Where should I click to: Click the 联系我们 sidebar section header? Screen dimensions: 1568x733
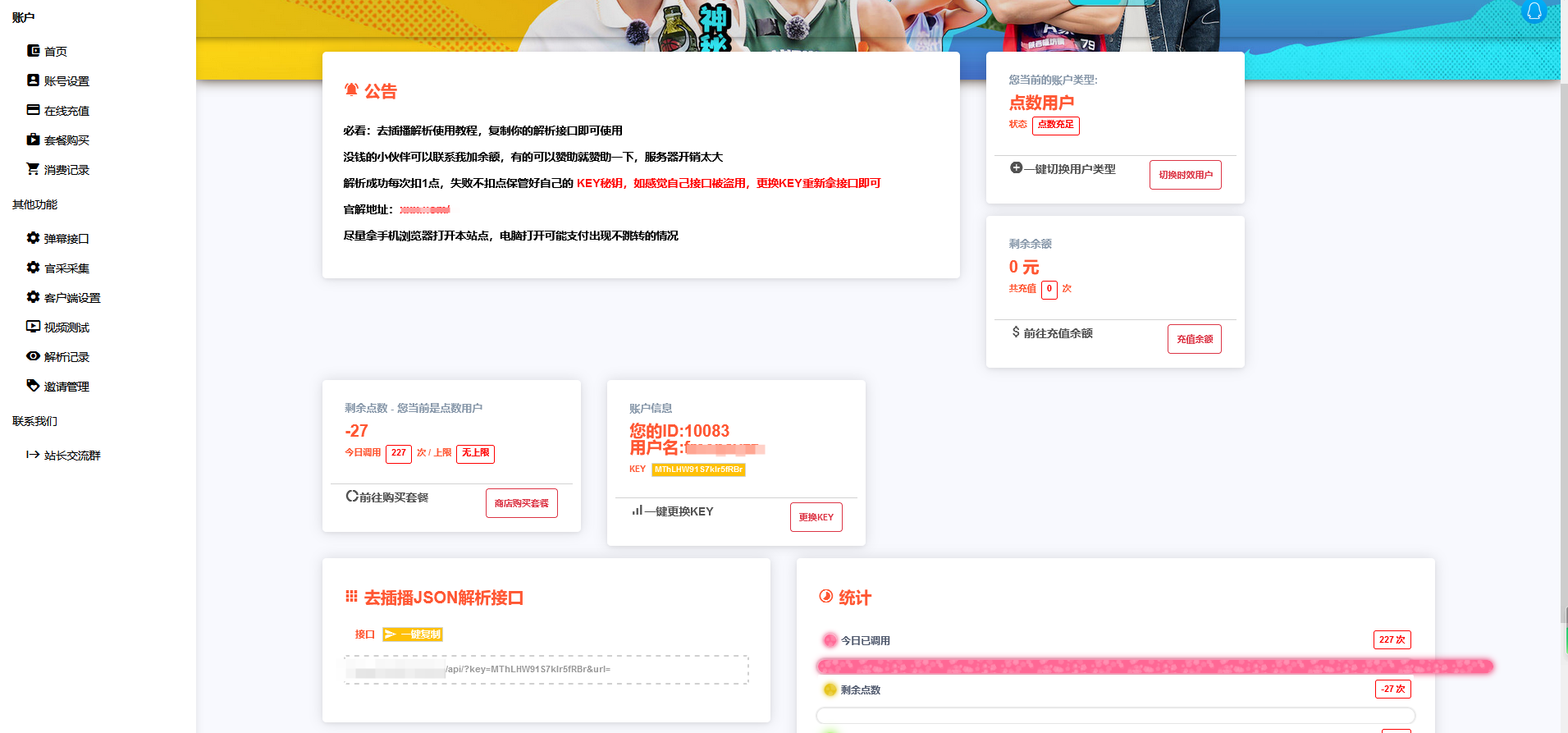click(34, 421)
